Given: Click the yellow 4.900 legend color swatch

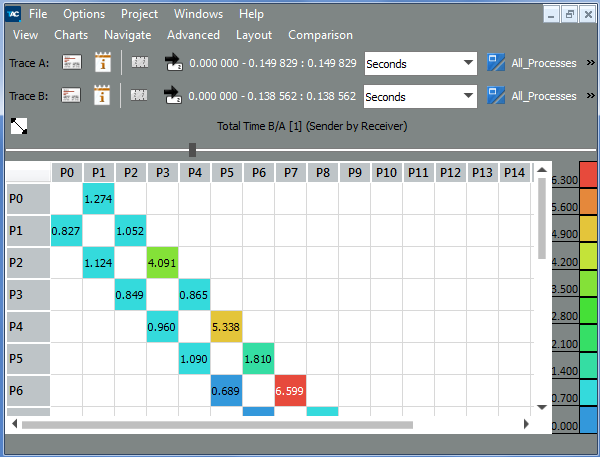Looking at the screenshot, I should (588, 228).
